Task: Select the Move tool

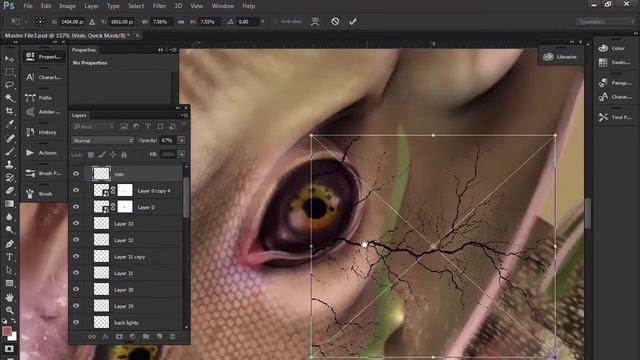Action: (9, 59)
